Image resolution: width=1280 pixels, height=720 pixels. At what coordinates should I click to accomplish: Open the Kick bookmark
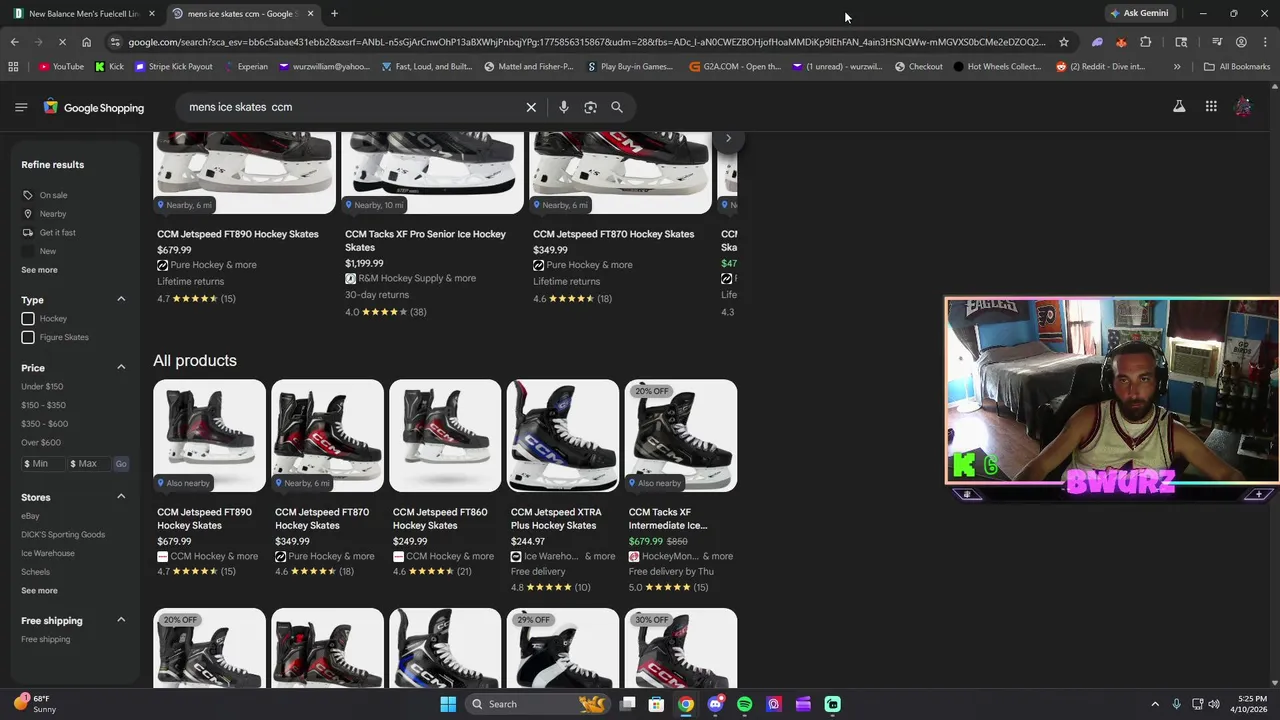(109, 67)
